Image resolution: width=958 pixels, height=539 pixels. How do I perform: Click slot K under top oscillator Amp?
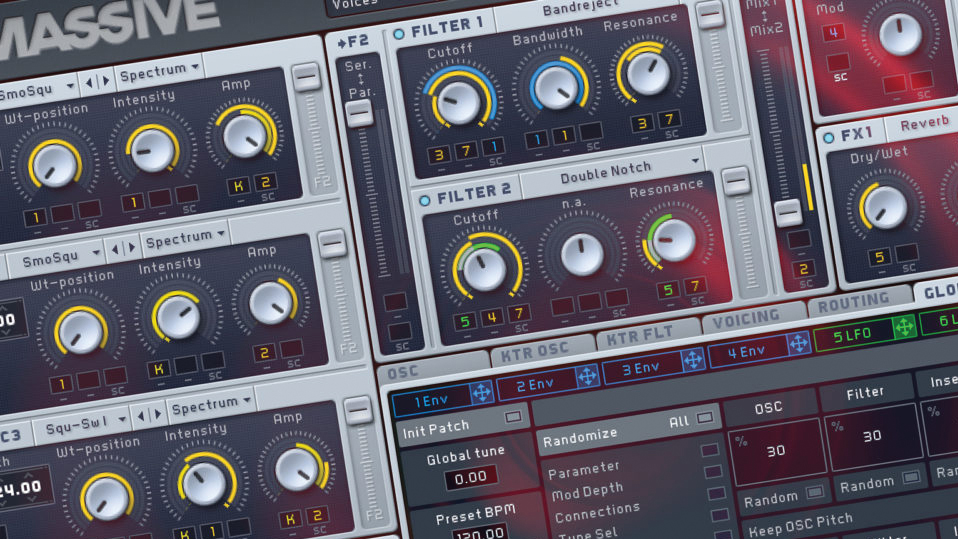pyautogui.click(x=238, y=186)
